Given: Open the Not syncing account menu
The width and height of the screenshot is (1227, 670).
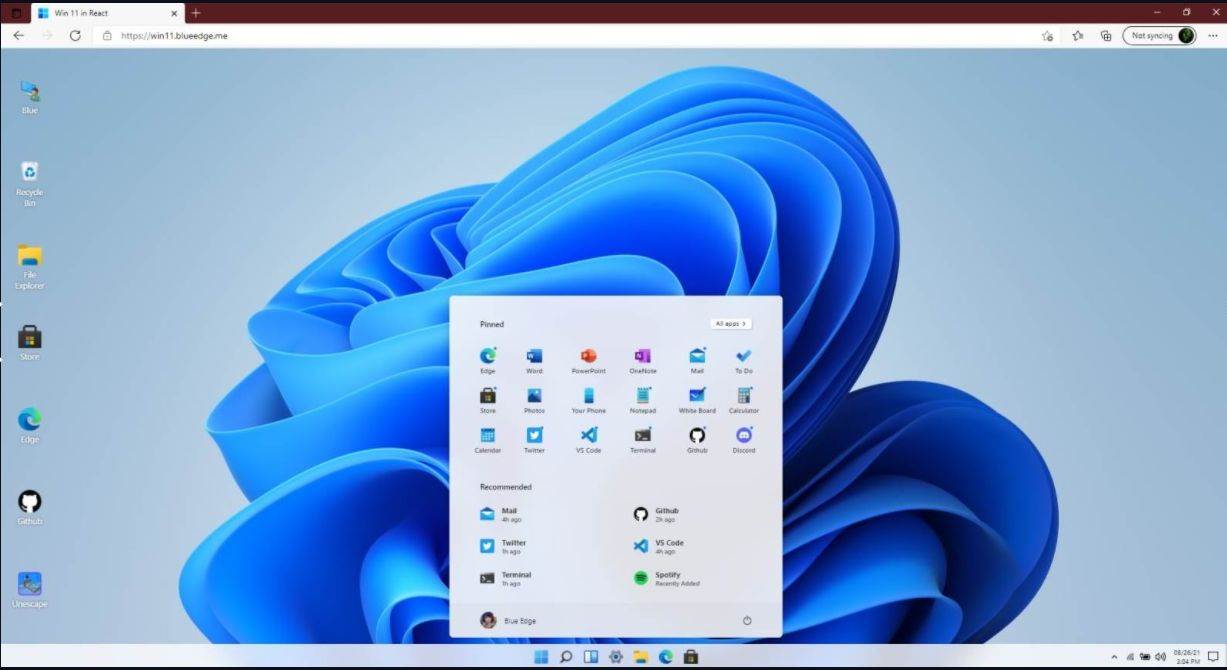Looking at the screenshot, I should coord(1159,35).
